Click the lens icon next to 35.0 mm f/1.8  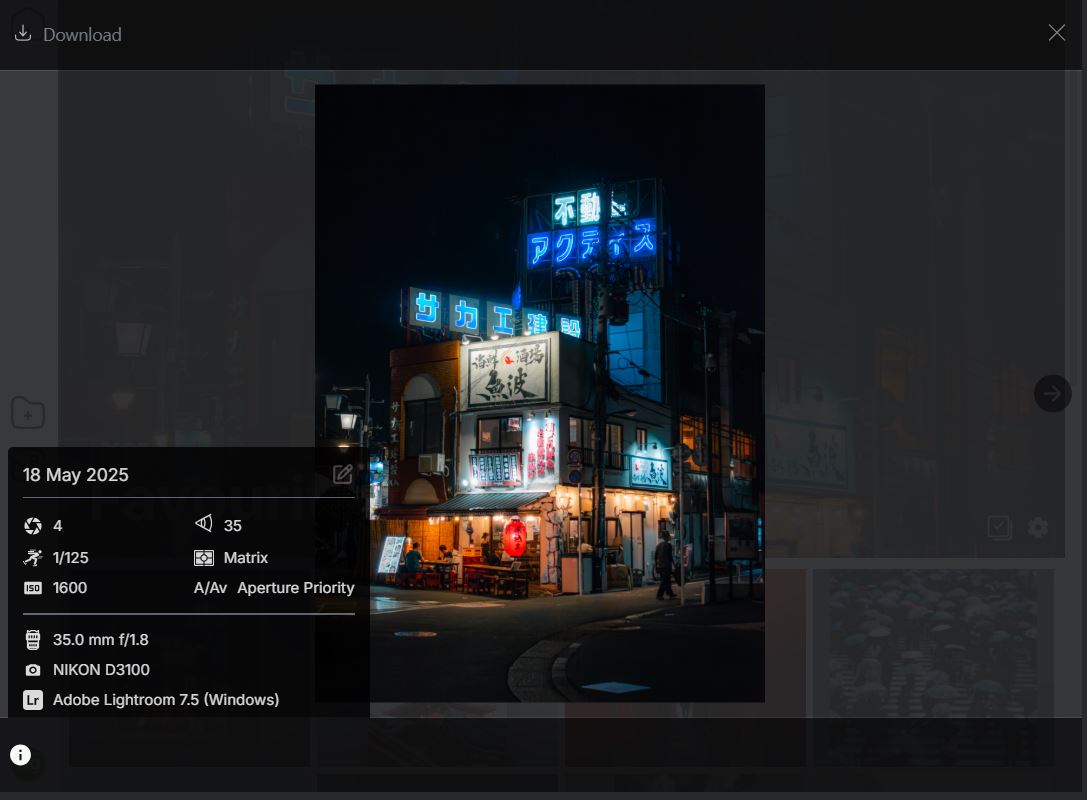pyautogui.click(x=33, y=639)
